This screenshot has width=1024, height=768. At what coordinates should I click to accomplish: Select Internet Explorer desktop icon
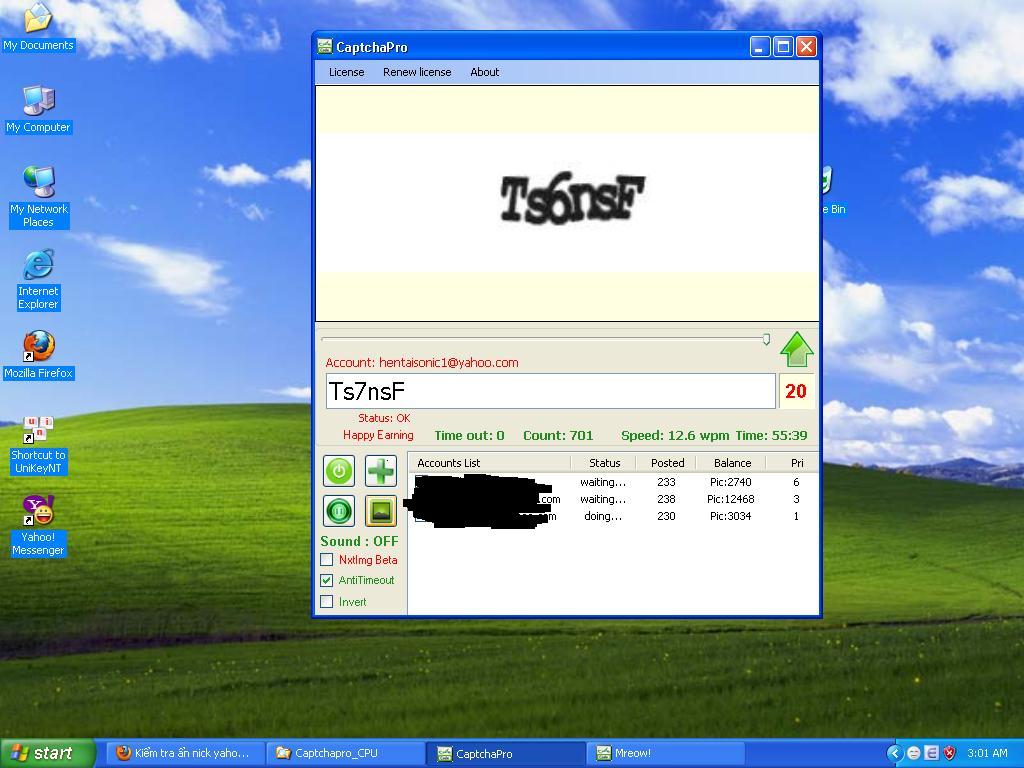pyautogui.click(x=38, y=280)
